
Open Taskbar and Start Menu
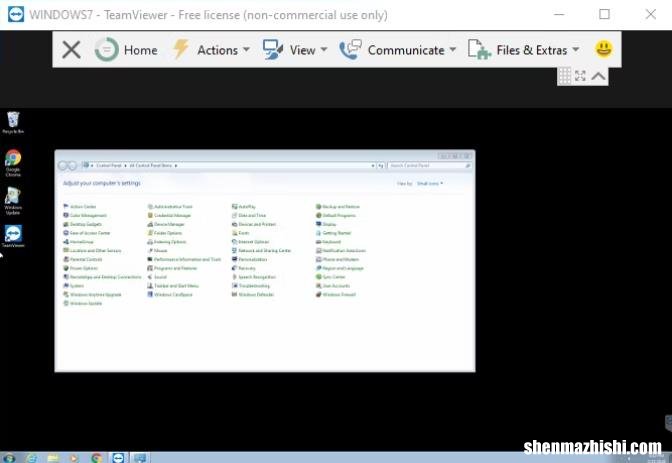[173, 286]
